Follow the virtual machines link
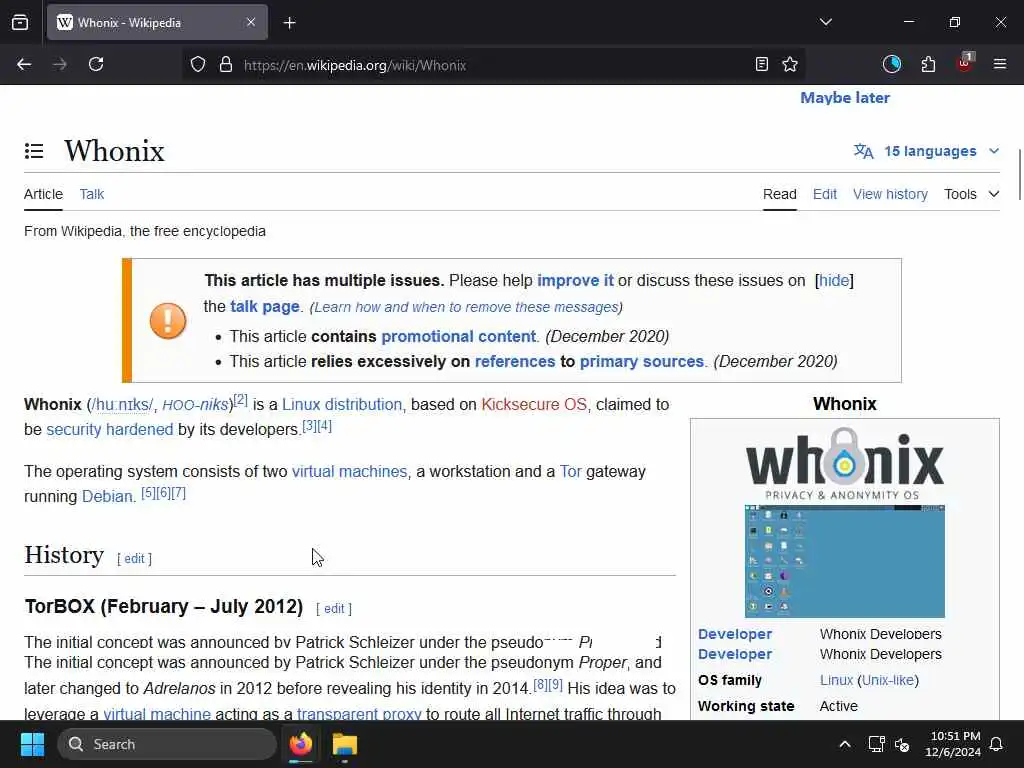The image size is (1024, 768). 349,472
